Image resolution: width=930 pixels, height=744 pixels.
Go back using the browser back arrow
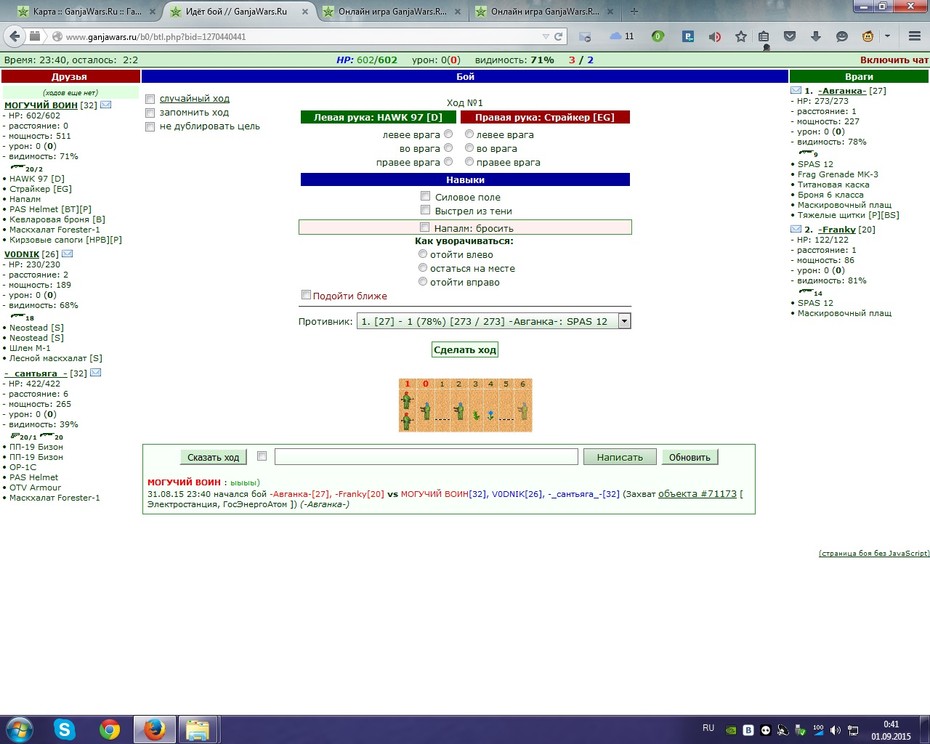tap(14, 36)
